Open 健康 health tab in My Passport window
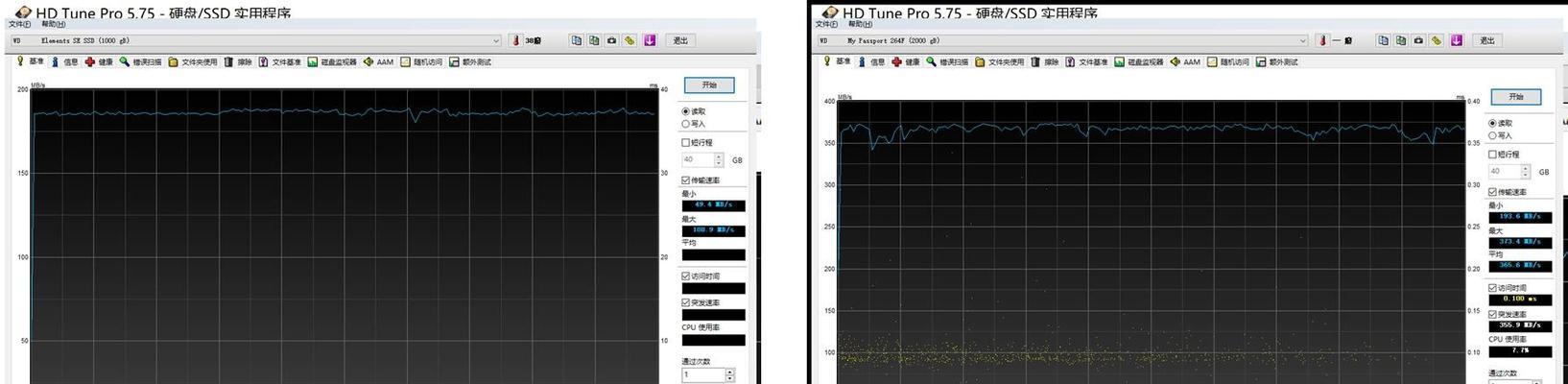This screenshot has height=384, width=1568. click(906, 61)
